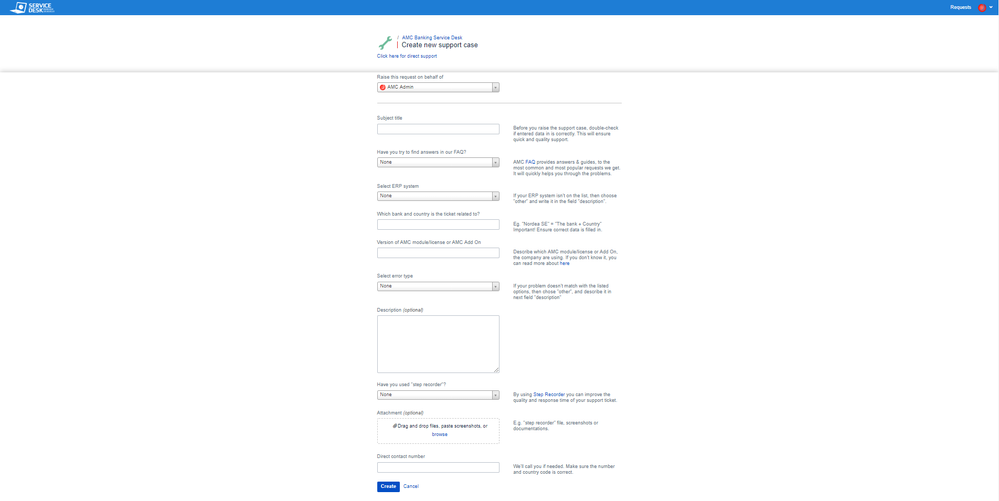Click the Service Desk logo
The height and width of the screenshot is (501, 999).
click(x=32, y=8)
